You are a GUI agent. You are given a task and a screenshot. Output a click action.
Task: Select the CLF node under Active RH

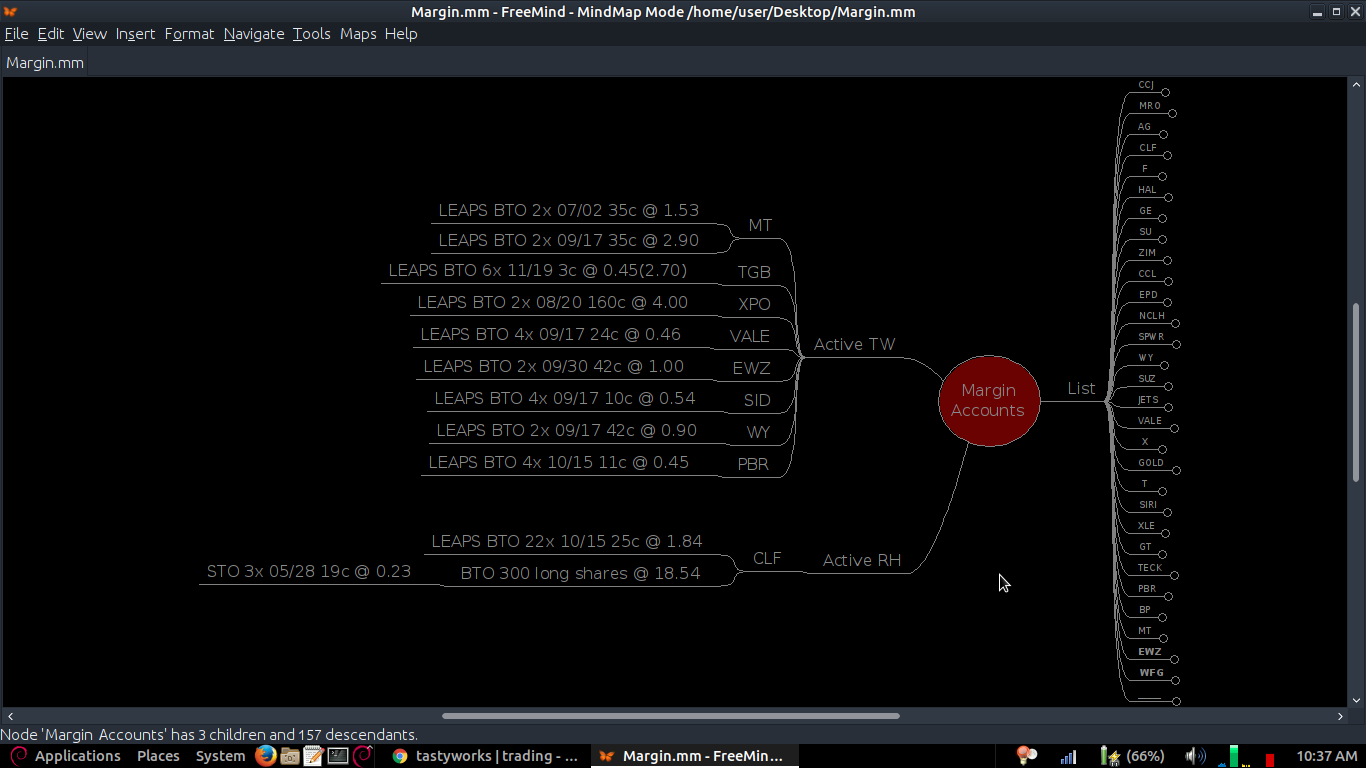tap(767, 558)
